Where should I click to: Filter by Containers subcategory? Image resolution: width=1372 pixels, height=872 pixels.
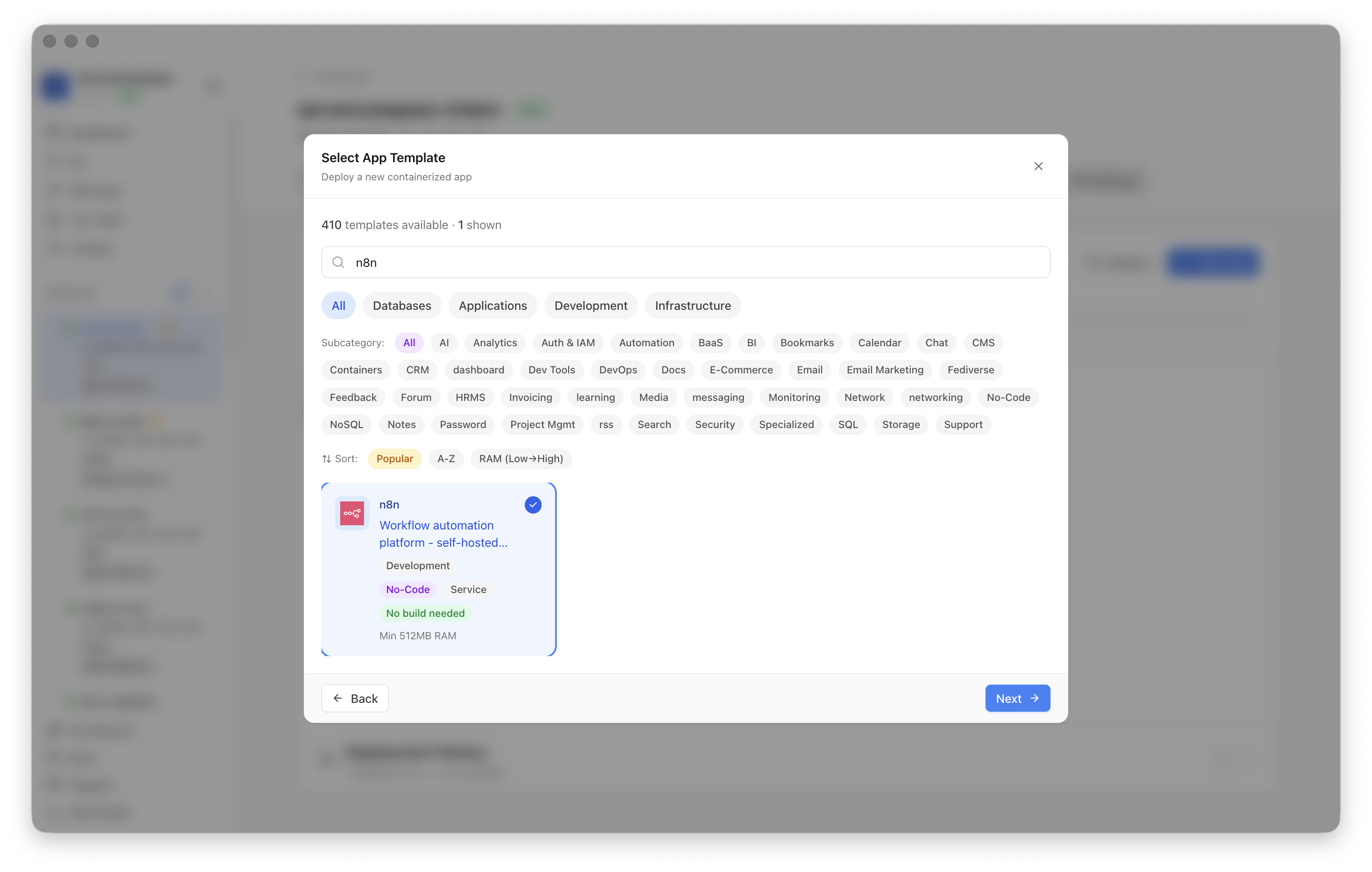coord(356,370)
